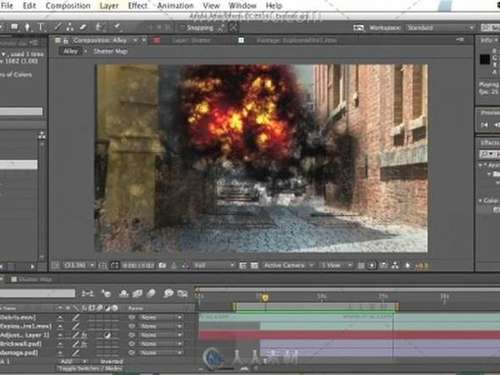The height and width of the screenshot is (375, 500).
Task: Open the mask mode Add dropdown
Action: click(x=73, y=361)
